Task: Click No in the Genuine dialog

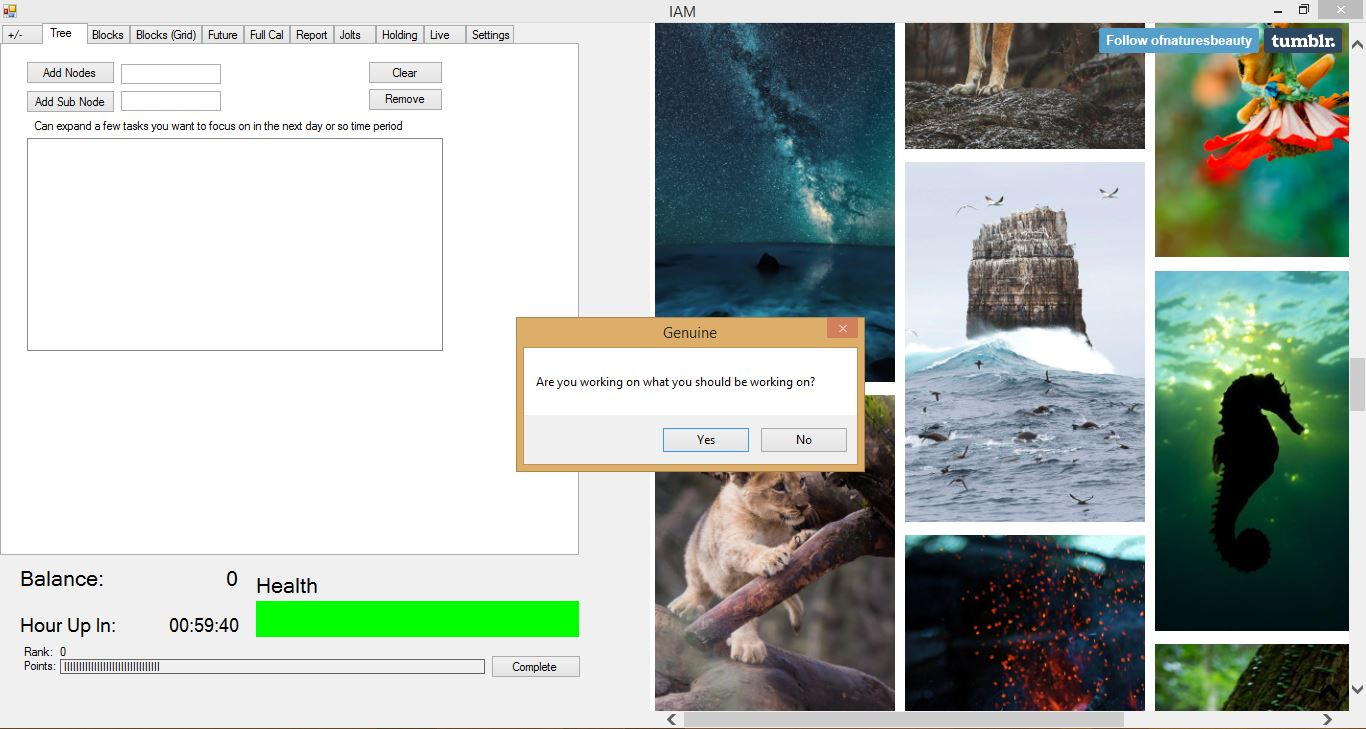Action: pos(803,440)
